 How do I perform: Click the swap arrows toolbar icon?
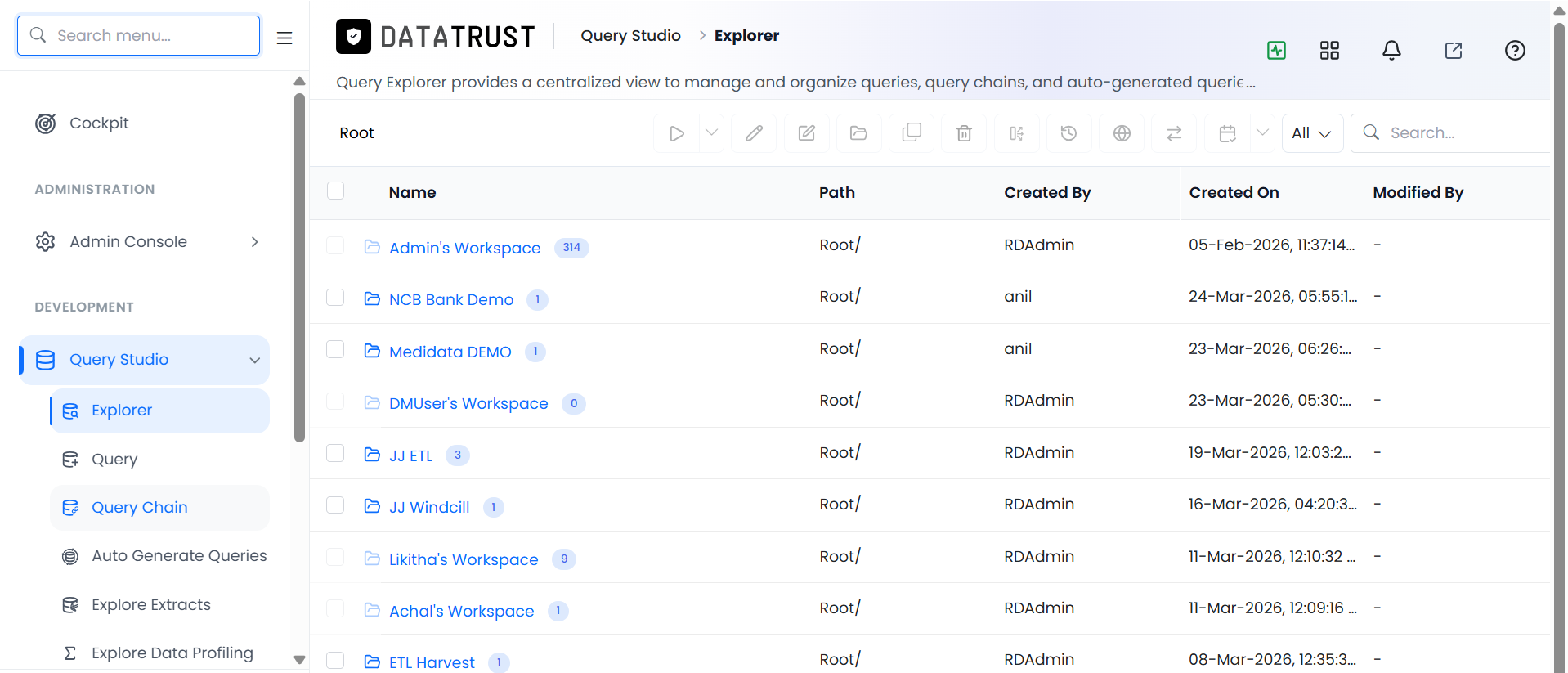coord(1174,133)
